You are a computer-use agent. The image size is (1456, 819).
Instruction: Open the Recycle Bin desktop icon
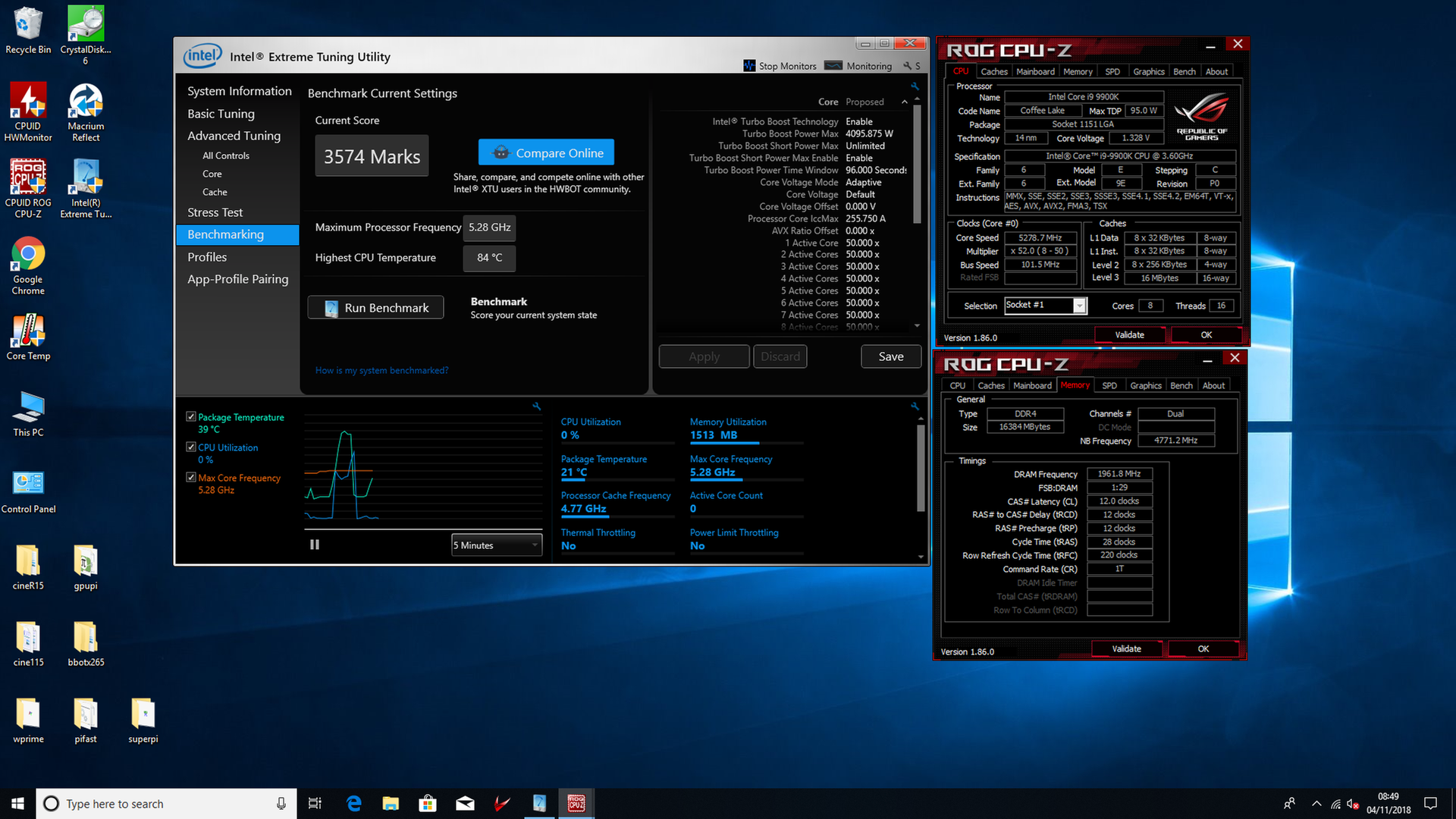coord(28,30)
